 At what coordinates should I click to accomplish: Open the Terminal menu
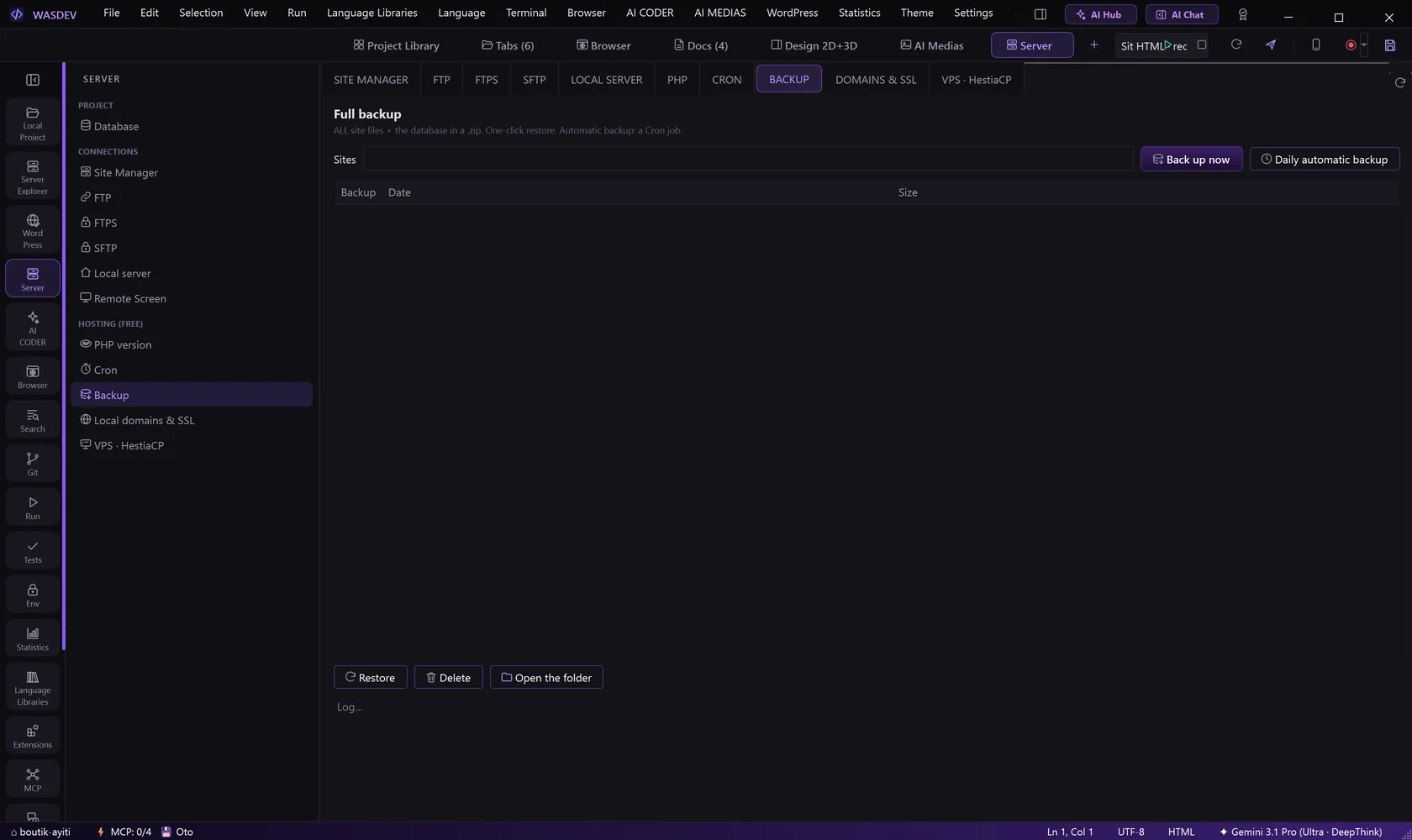[526, 13]
